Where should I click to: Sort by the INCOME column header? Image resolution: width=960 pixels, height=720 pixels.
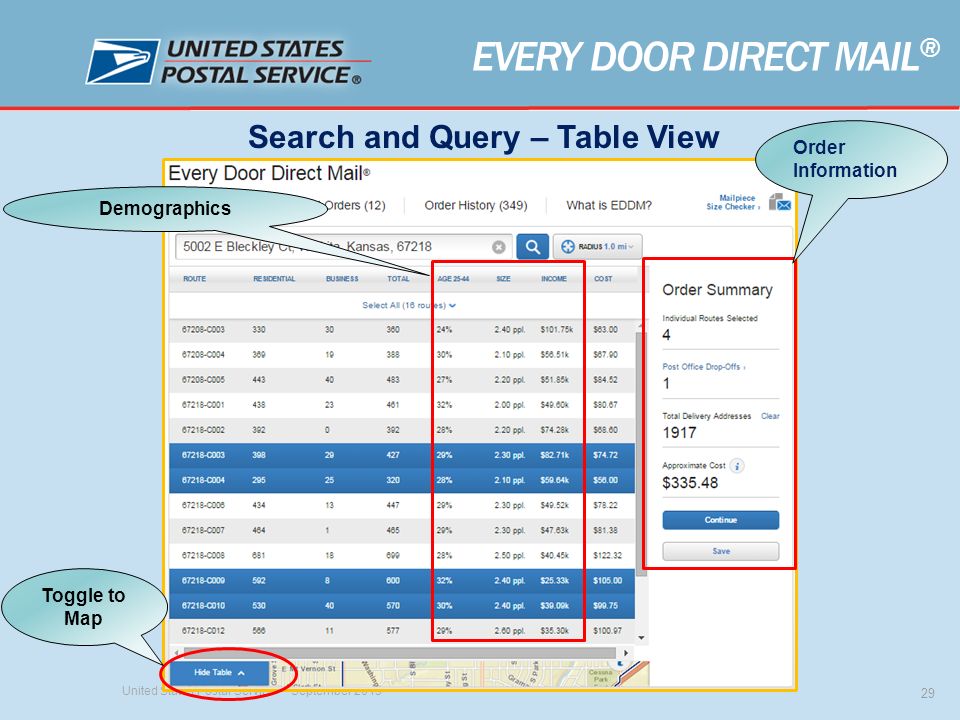553,279
